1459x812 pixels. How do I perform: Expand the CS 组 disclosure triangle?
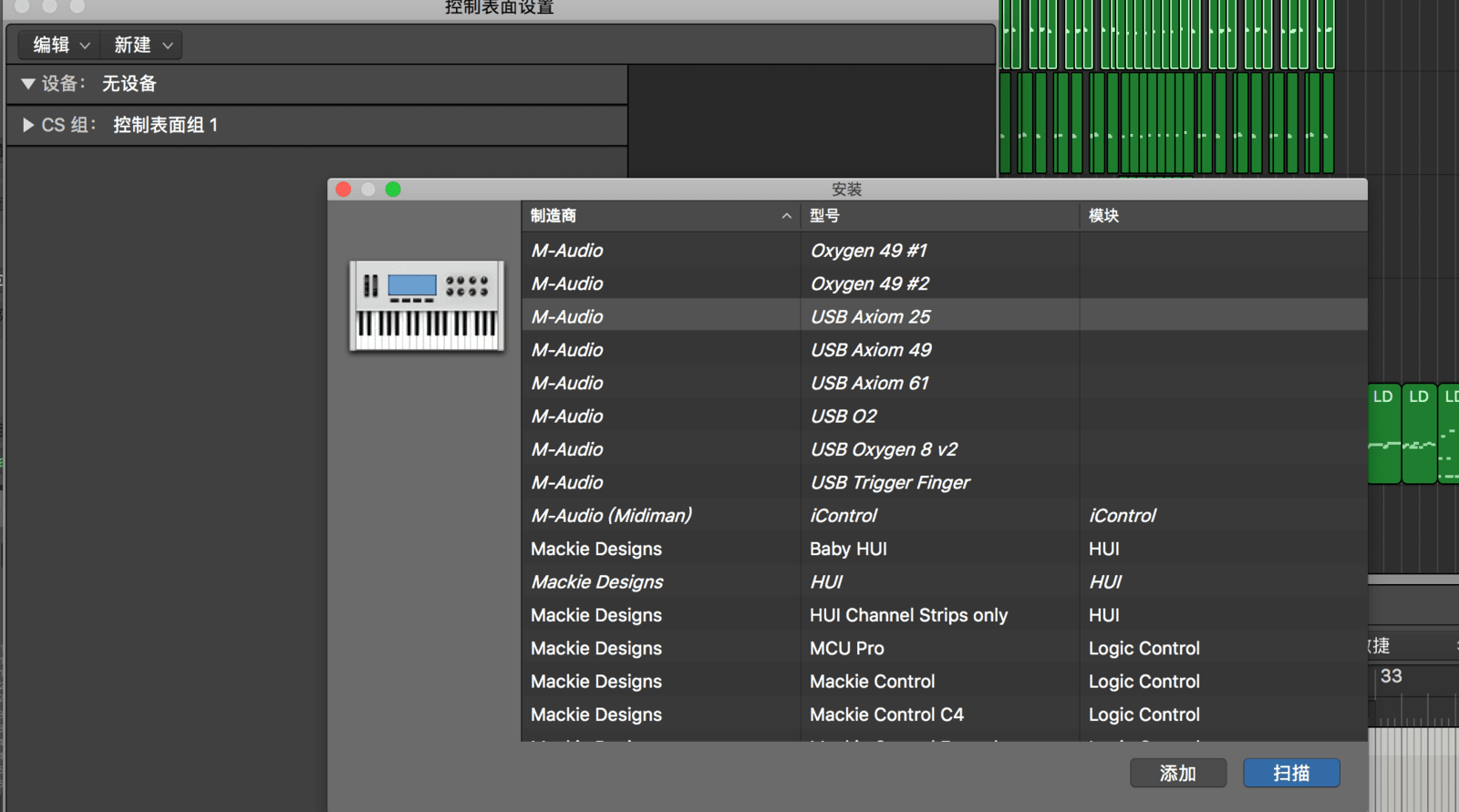(x=28, y=125)
